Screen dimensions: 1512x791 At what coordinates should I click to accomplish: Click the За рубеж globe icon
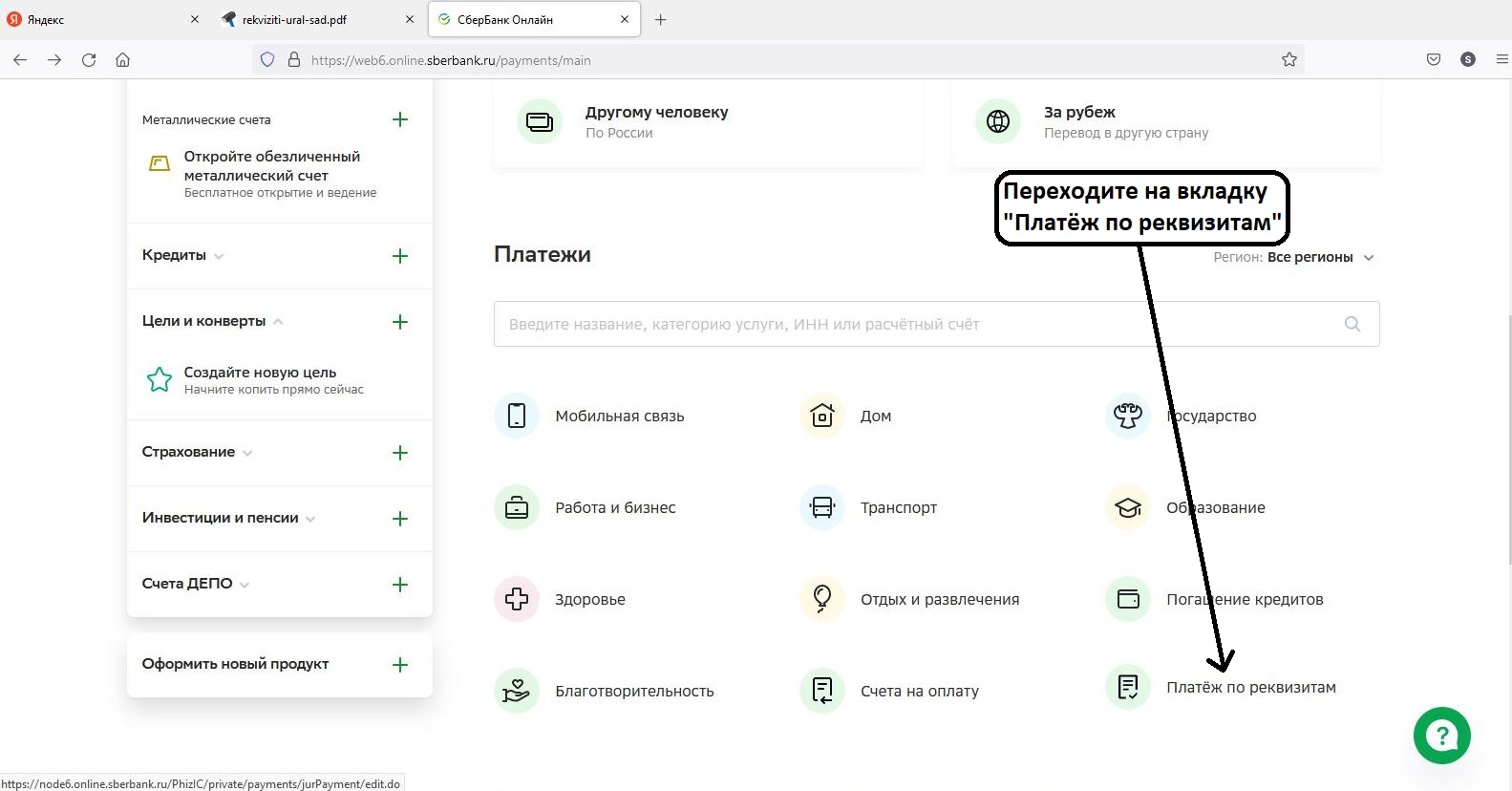pos(998,121)
